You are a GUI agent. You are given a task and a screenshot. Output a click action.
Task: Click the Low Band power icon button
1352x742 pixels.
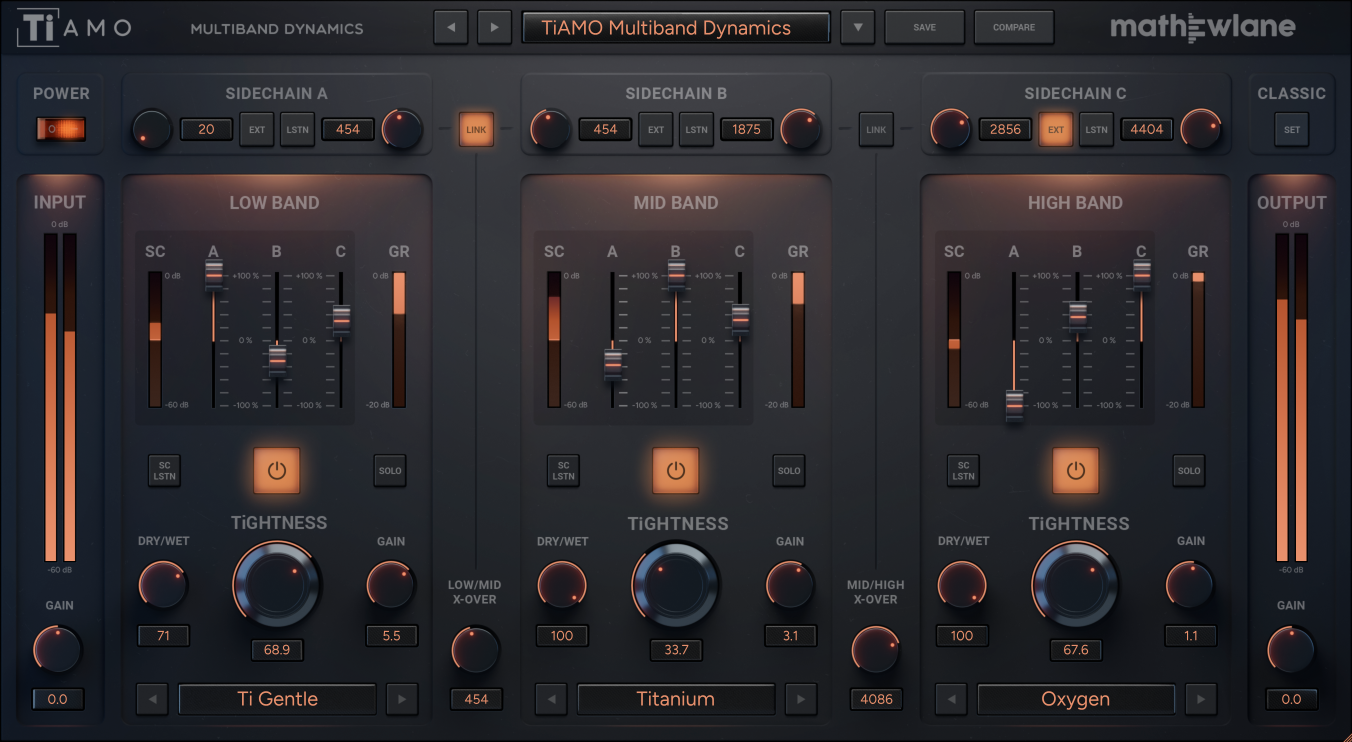[277, 471]
